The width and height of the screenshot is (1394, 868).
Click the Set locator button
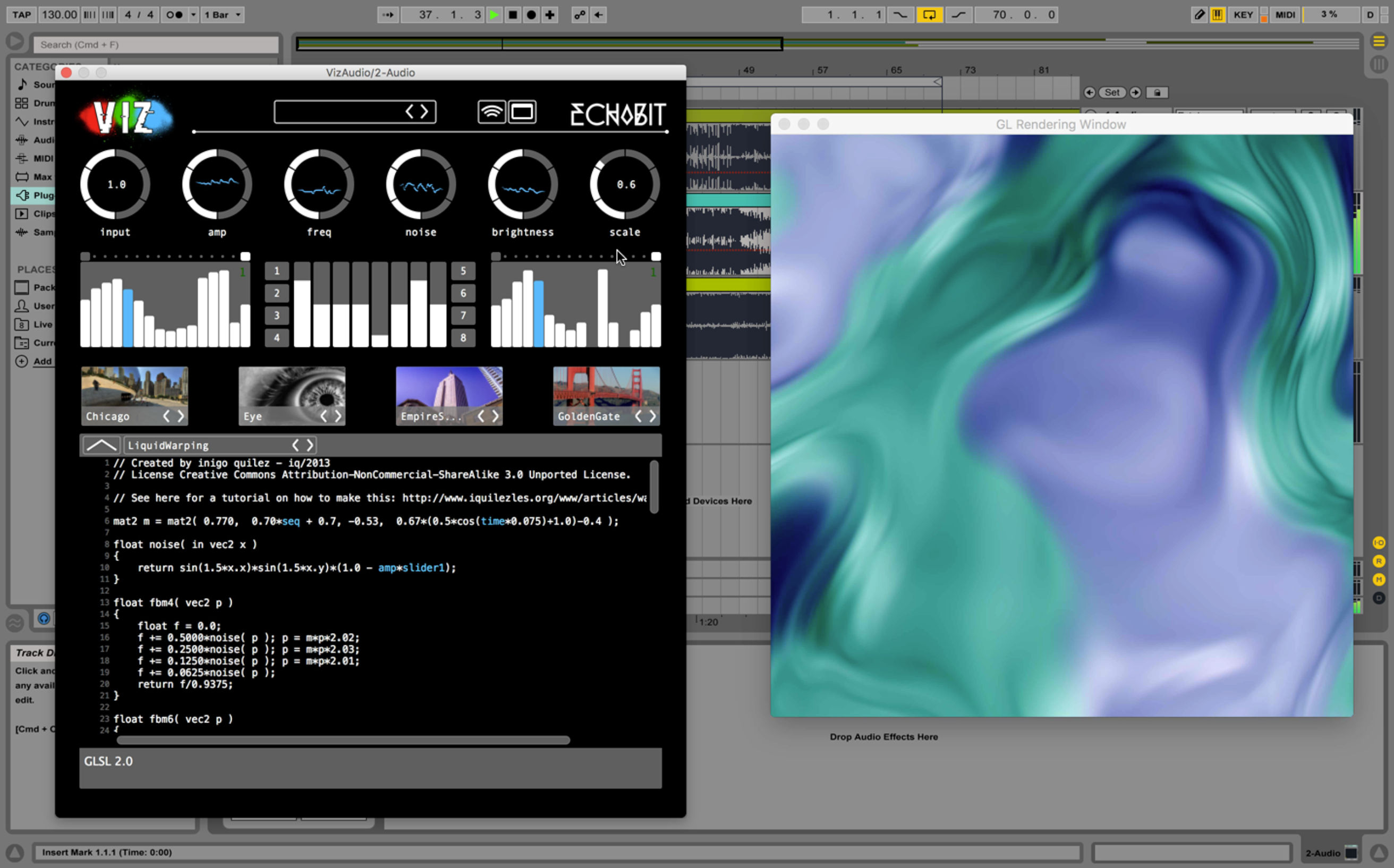[1112, 92]
